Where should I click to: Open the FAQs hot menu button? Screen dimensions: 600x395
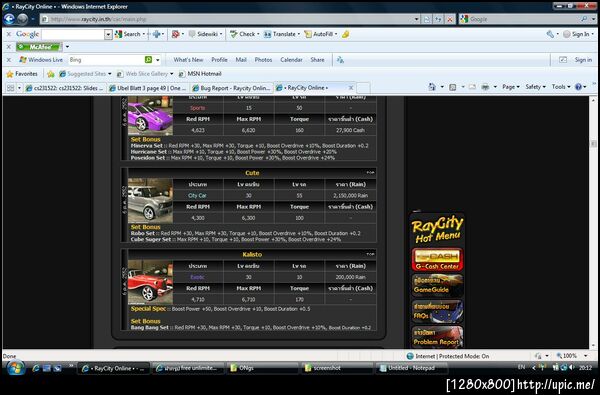(437, 311)
